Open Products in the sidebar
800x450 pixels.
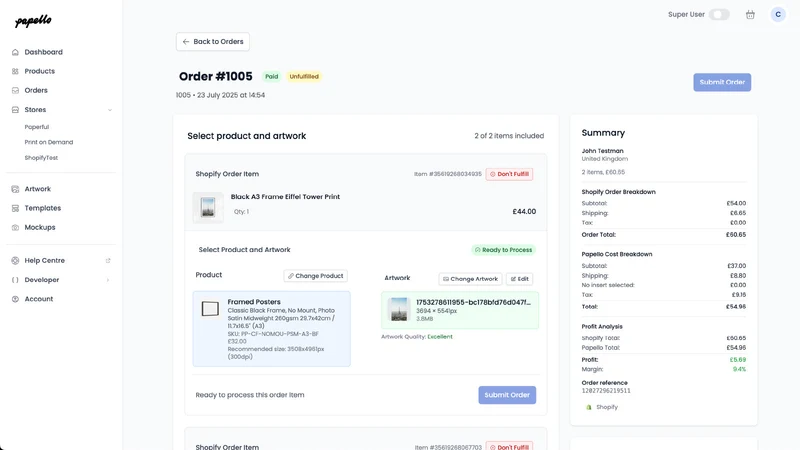coord(39,71)
